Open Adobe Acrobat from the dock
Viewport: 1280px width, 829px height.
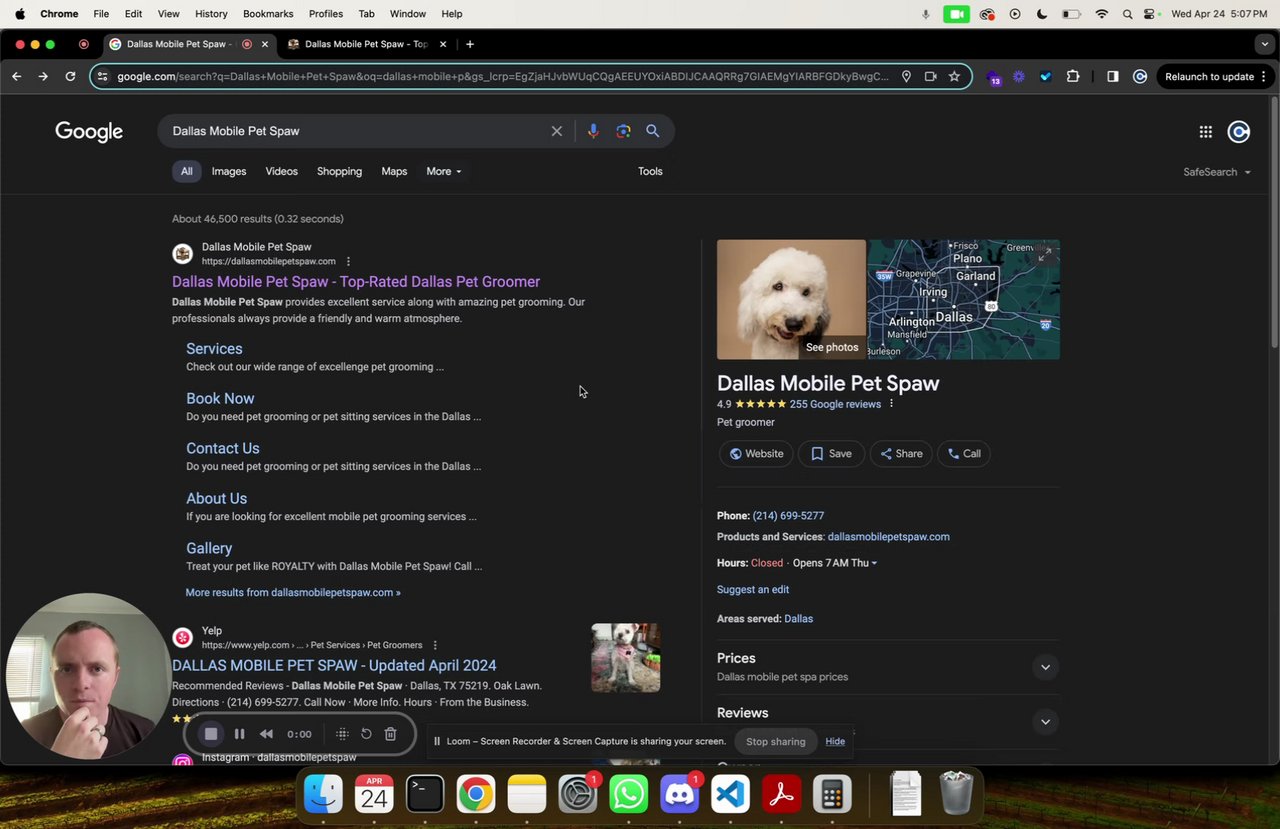point(781,795)
